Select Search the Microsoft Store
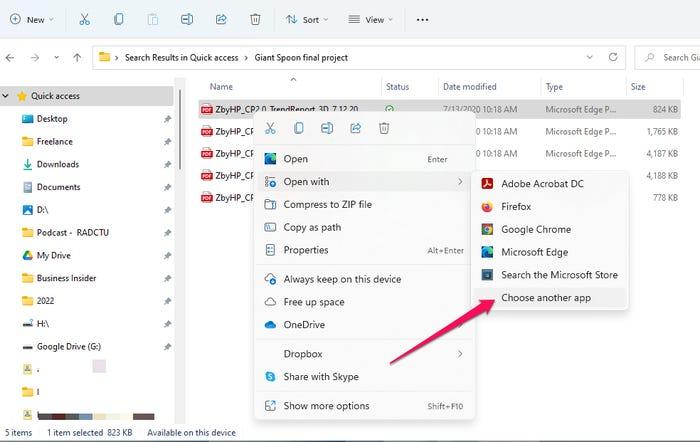The width and height of the screenshot is (700, 442). coord(550,275)
